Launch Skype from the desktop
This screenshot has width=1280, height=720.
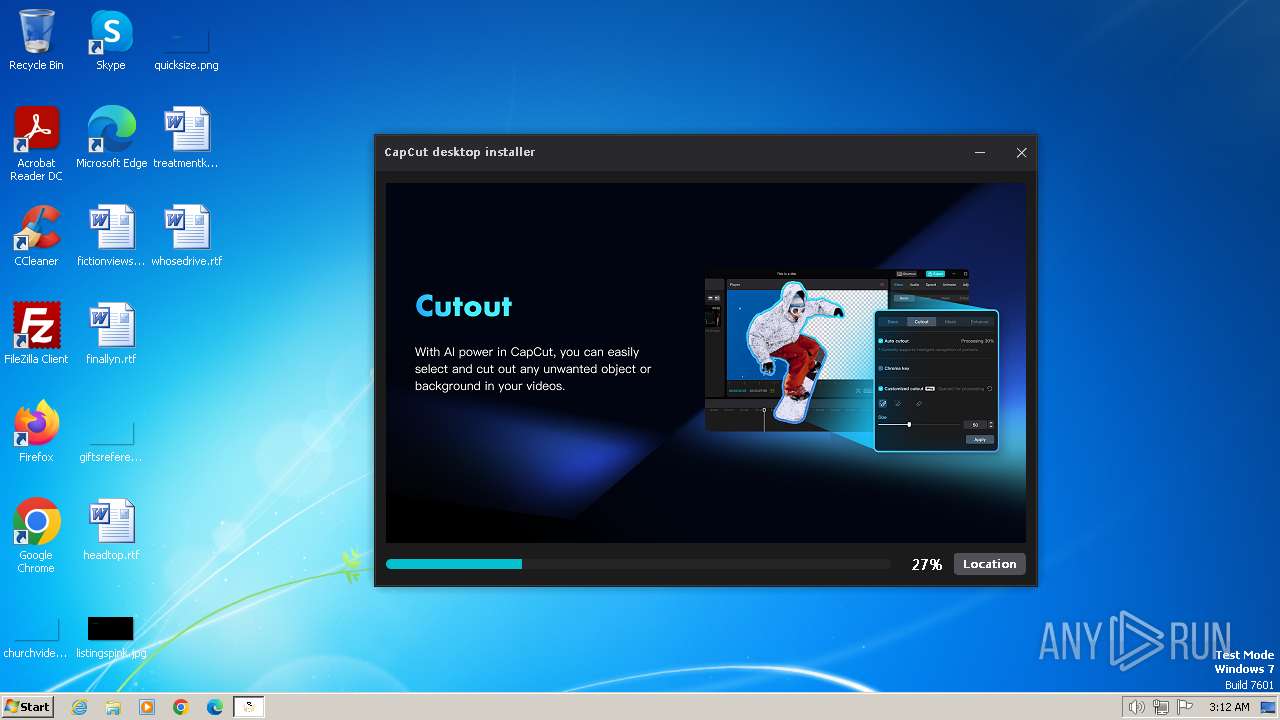point(111,40)
